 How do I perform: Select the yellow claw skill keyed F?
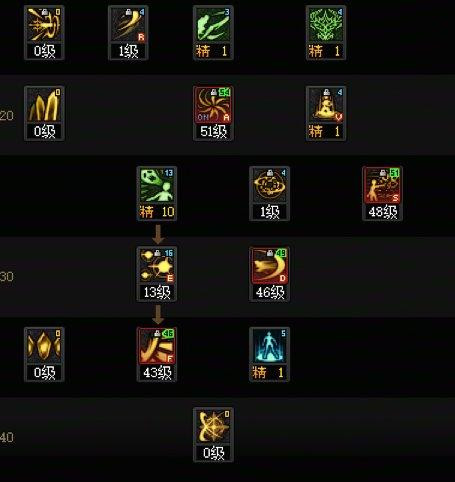point(157,346)
